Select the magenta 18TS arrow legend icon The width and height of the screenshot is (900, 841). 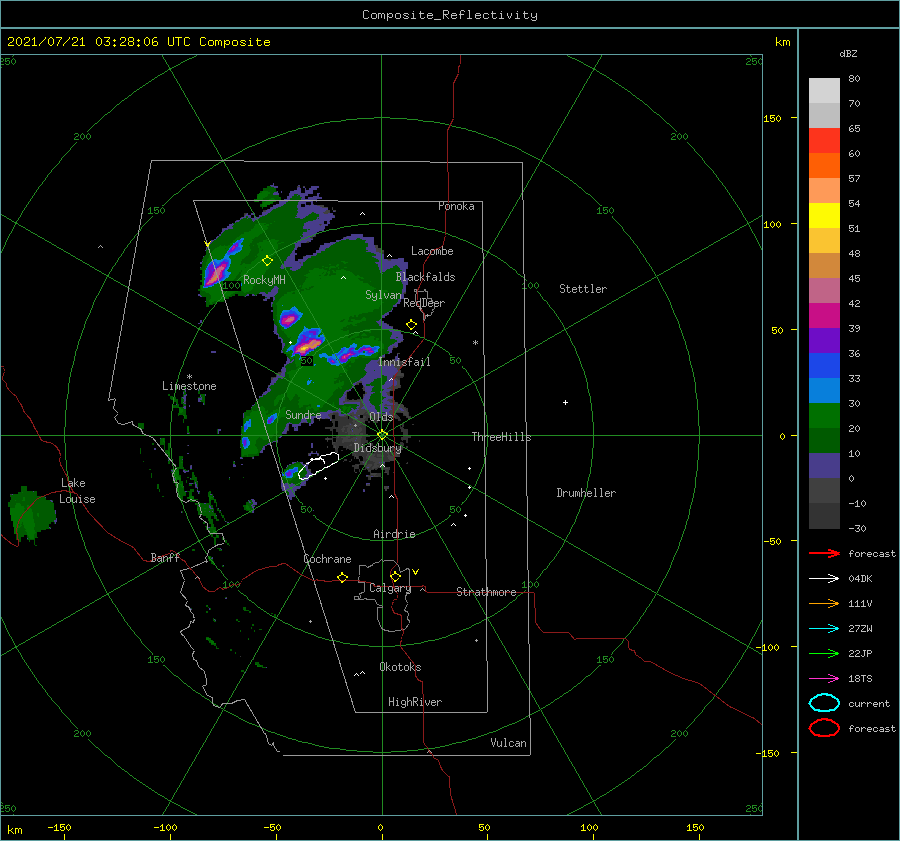point(824,678)
